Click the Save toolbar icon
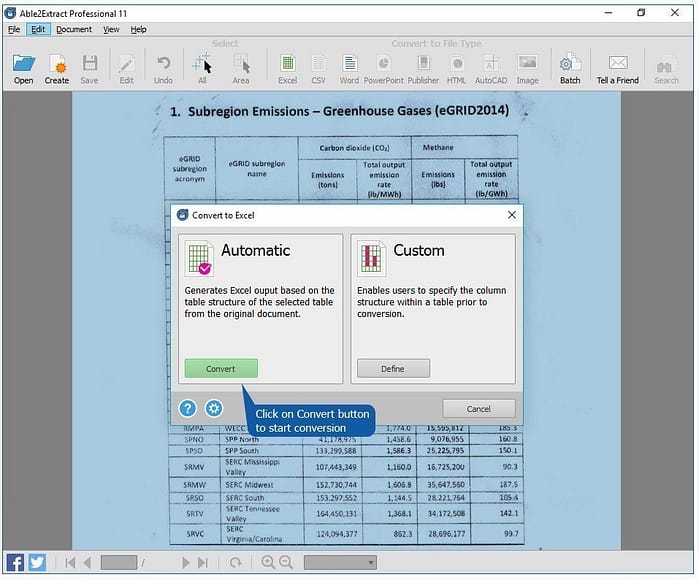 [89, 69]
